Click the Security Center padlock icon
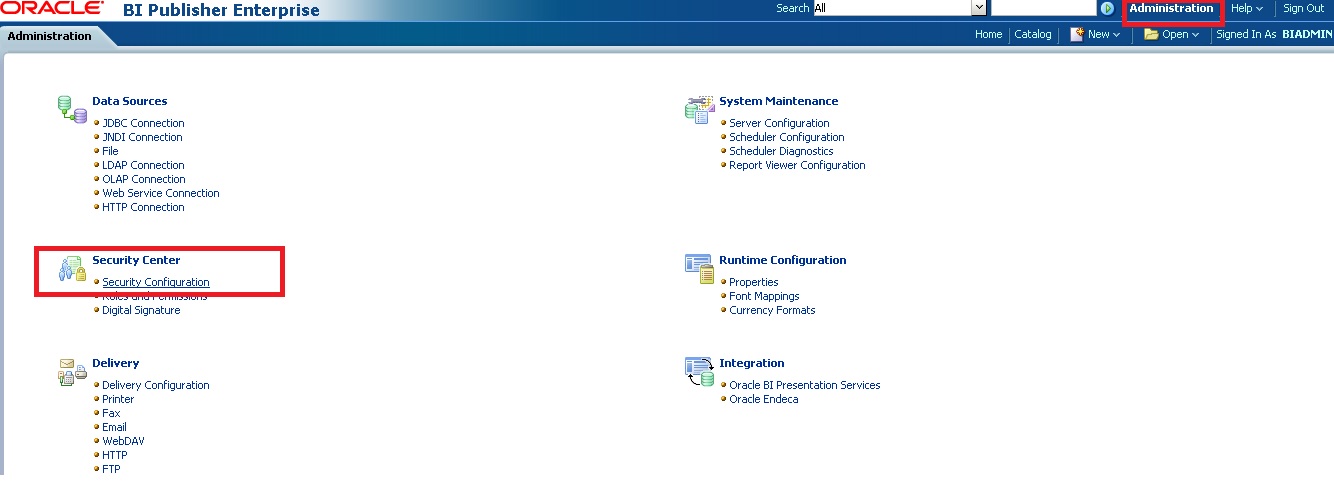This screenshot has width=1334, height=498. click(x=72, y=268)
